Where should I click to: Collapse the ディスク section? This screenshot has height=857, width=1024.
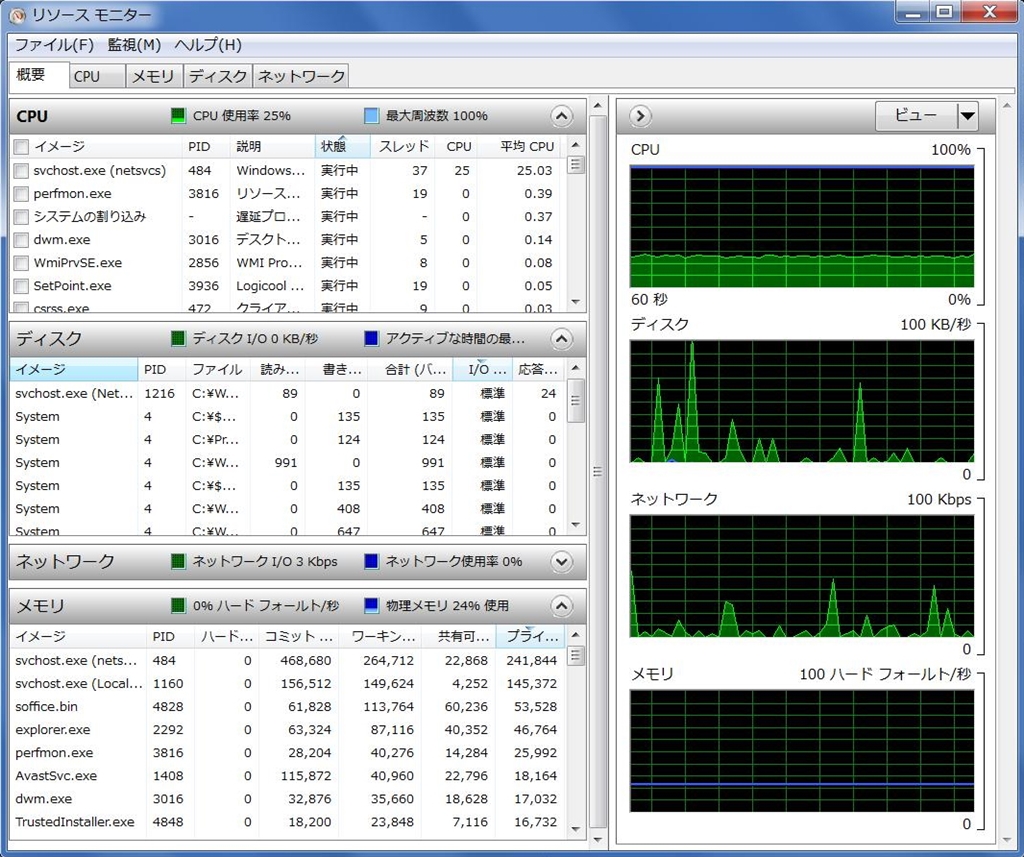coord(562,339)
